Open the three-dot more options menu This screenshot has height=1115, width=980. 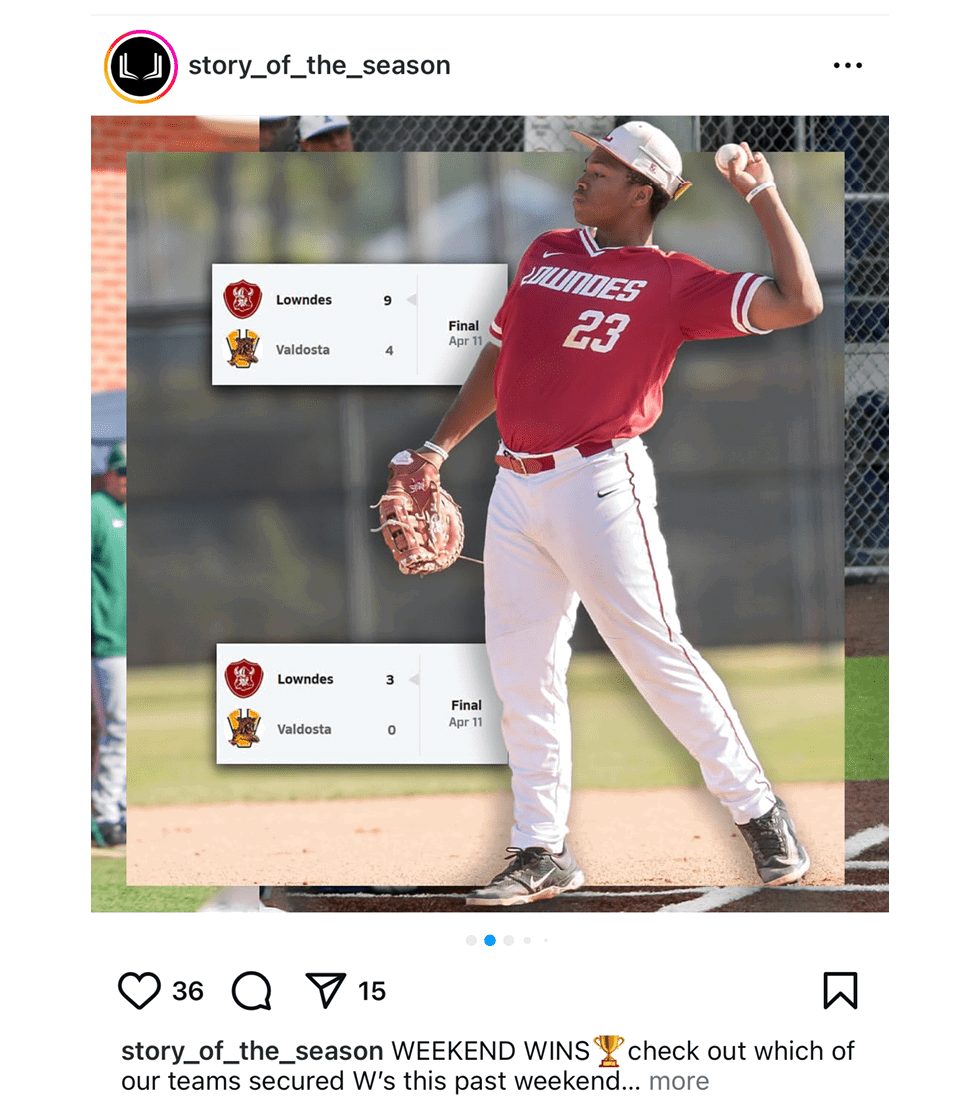click(x=848, y=65)
